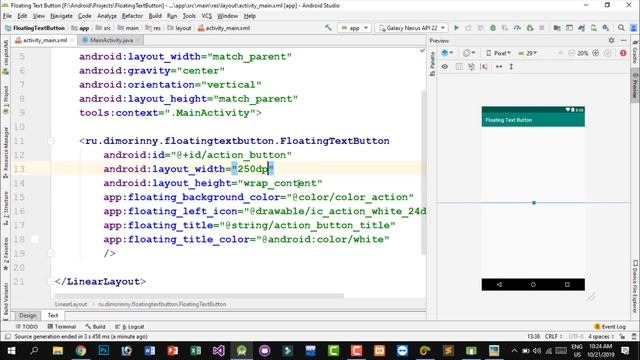Click the expand horizontally arrows icon
This screenshot has height=360, width=640.
point(499,67)
